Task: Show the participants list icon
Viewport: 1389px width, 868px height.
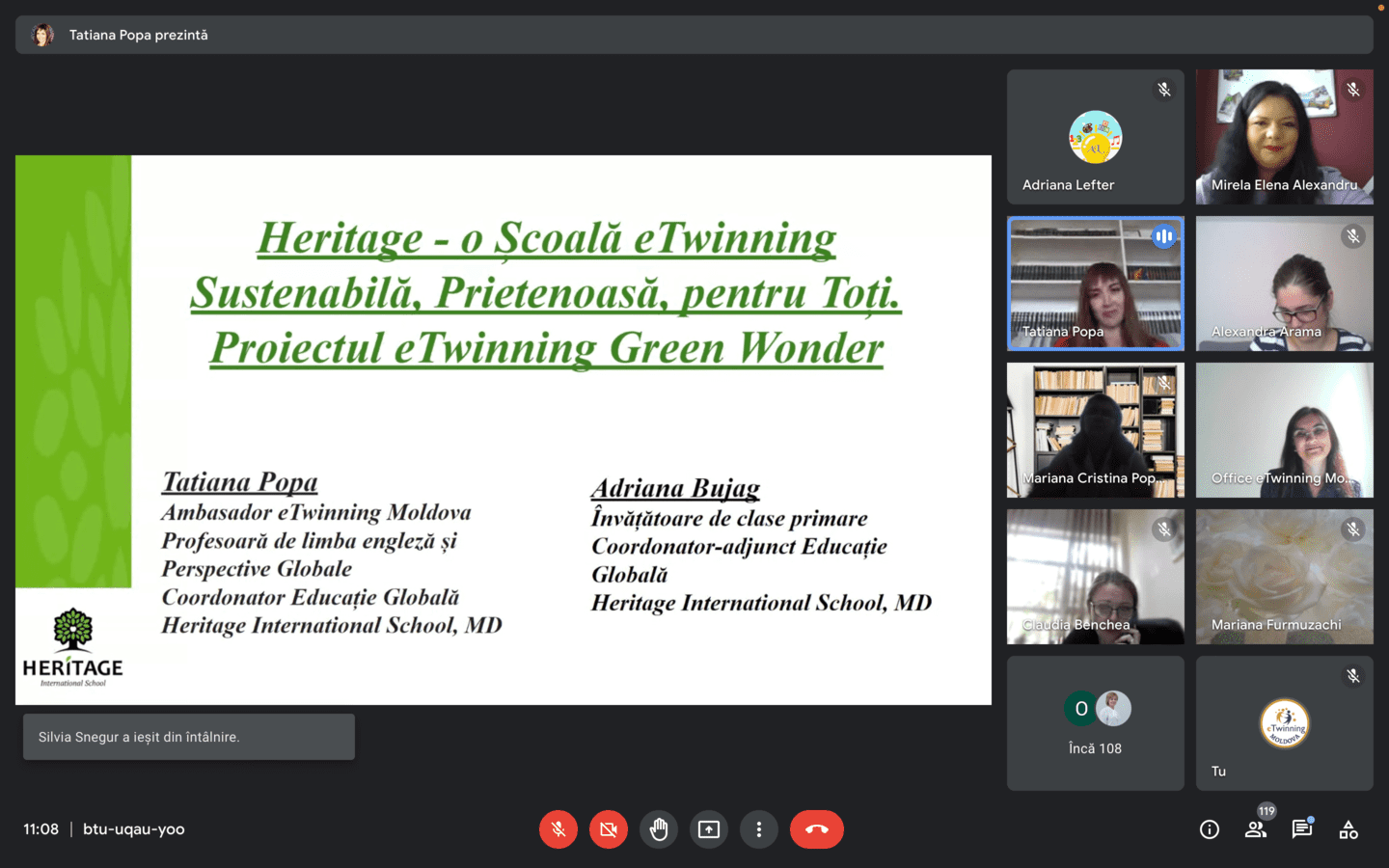Action: tap(1255, 829)
